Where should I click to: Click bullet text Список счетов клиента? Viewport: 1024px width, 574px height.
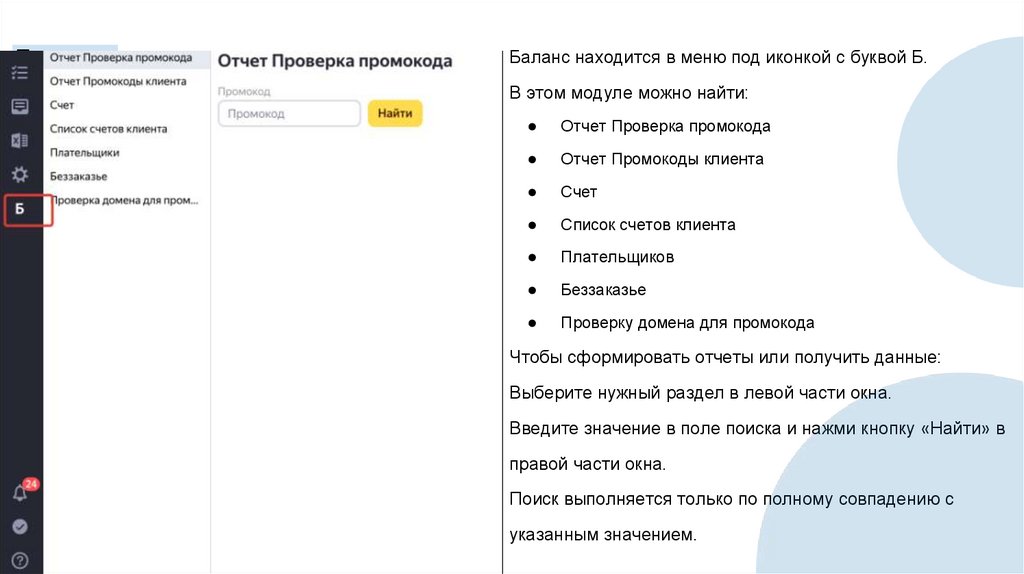click(648, 225)
